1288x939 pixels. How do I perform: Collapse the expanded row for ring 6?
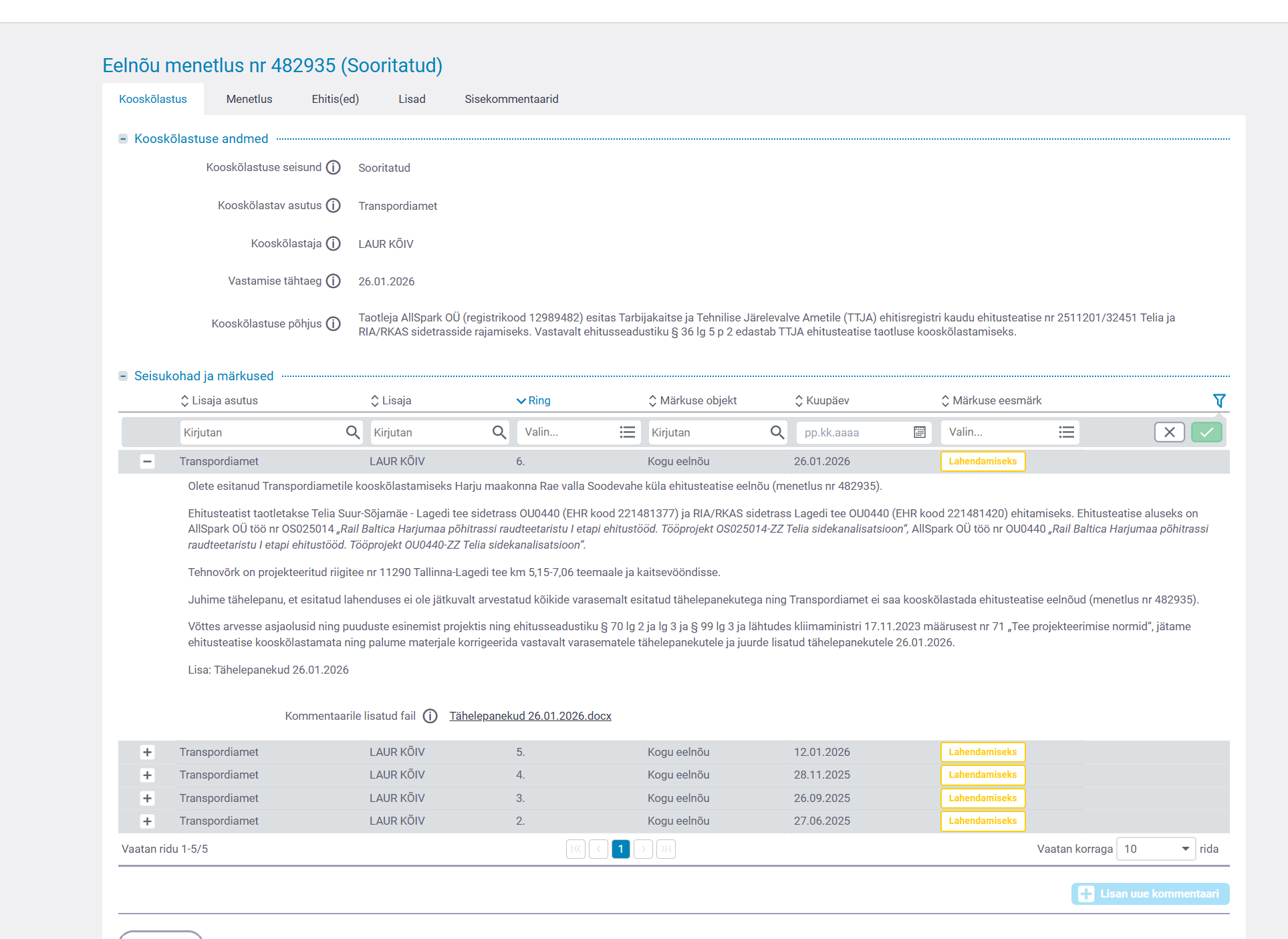click(147, 461)
